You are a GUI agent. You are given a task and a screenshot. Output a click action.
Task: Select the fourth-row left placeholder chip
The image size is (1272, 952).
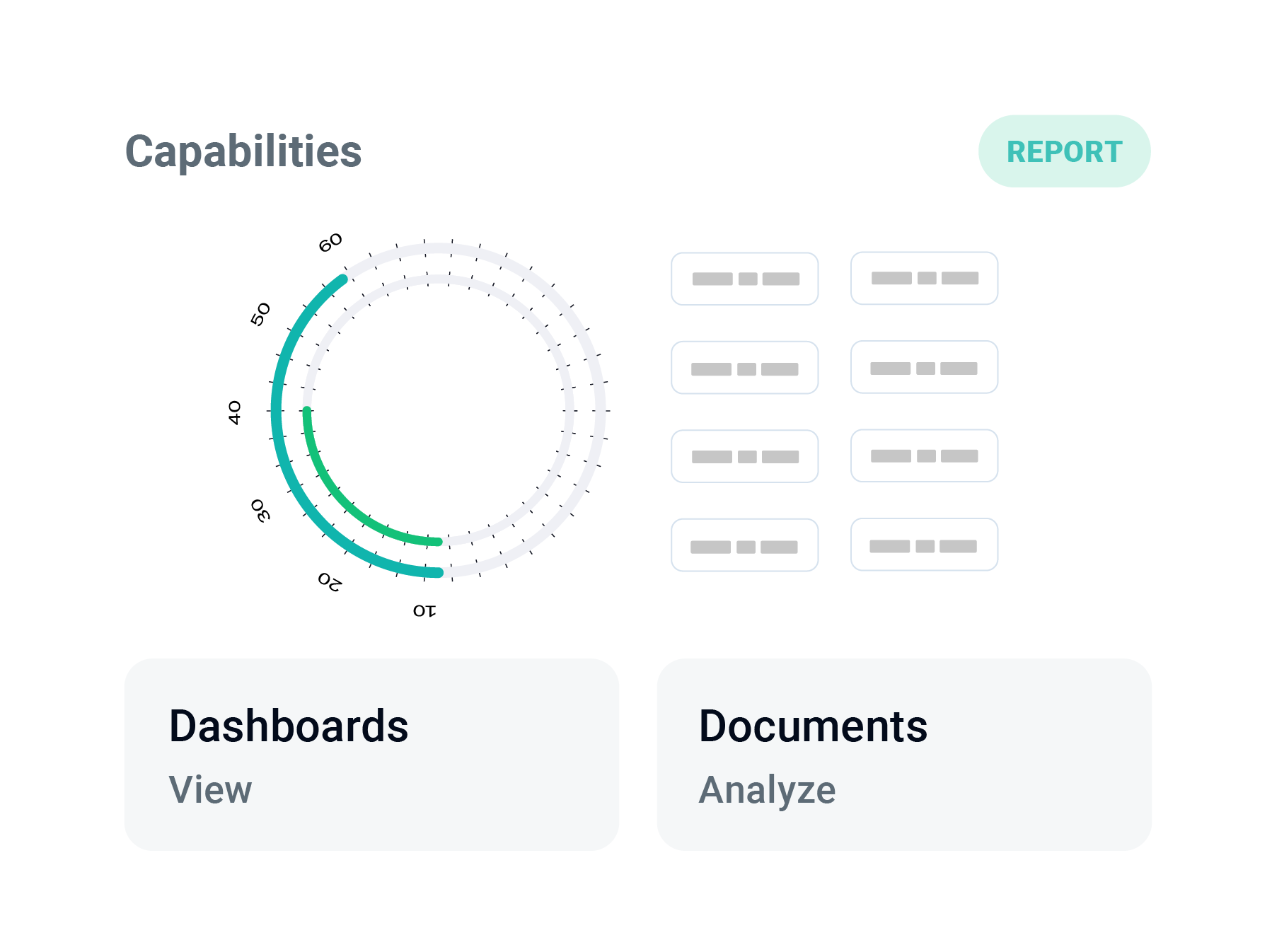[745, 545]
